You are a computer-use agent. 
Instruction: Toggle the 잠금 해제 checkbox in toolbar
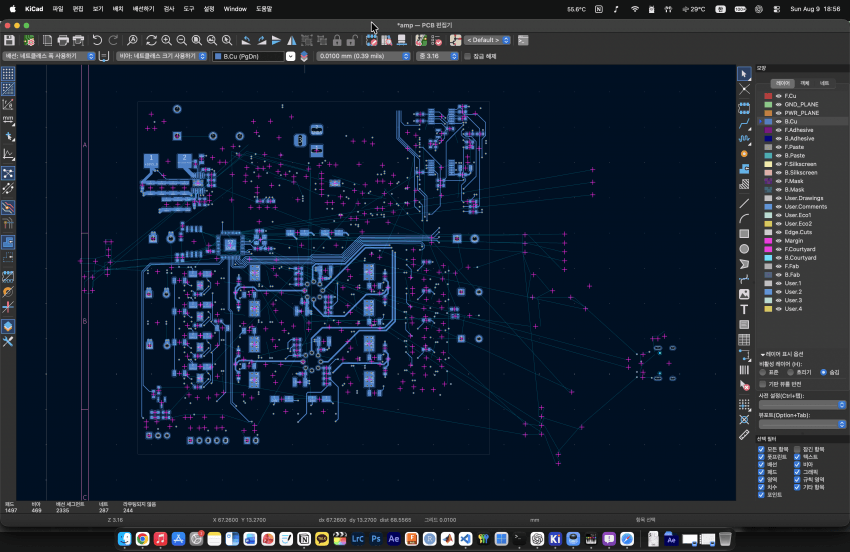pyautogui.click(x=467, y=56)
